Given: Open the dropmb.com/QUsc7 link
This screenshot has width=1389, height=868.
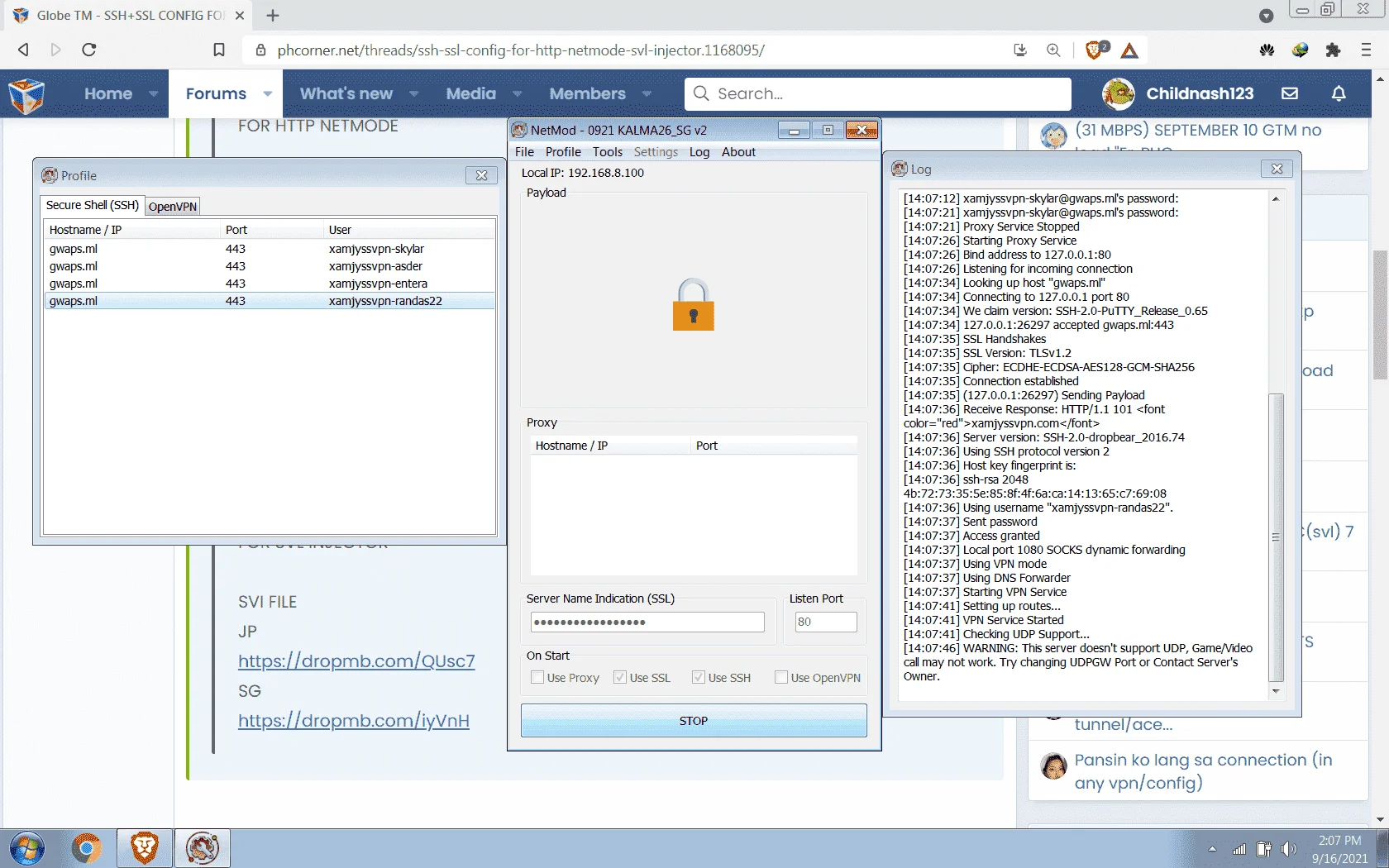Looking at the screenshot, I should pos(356,661).
